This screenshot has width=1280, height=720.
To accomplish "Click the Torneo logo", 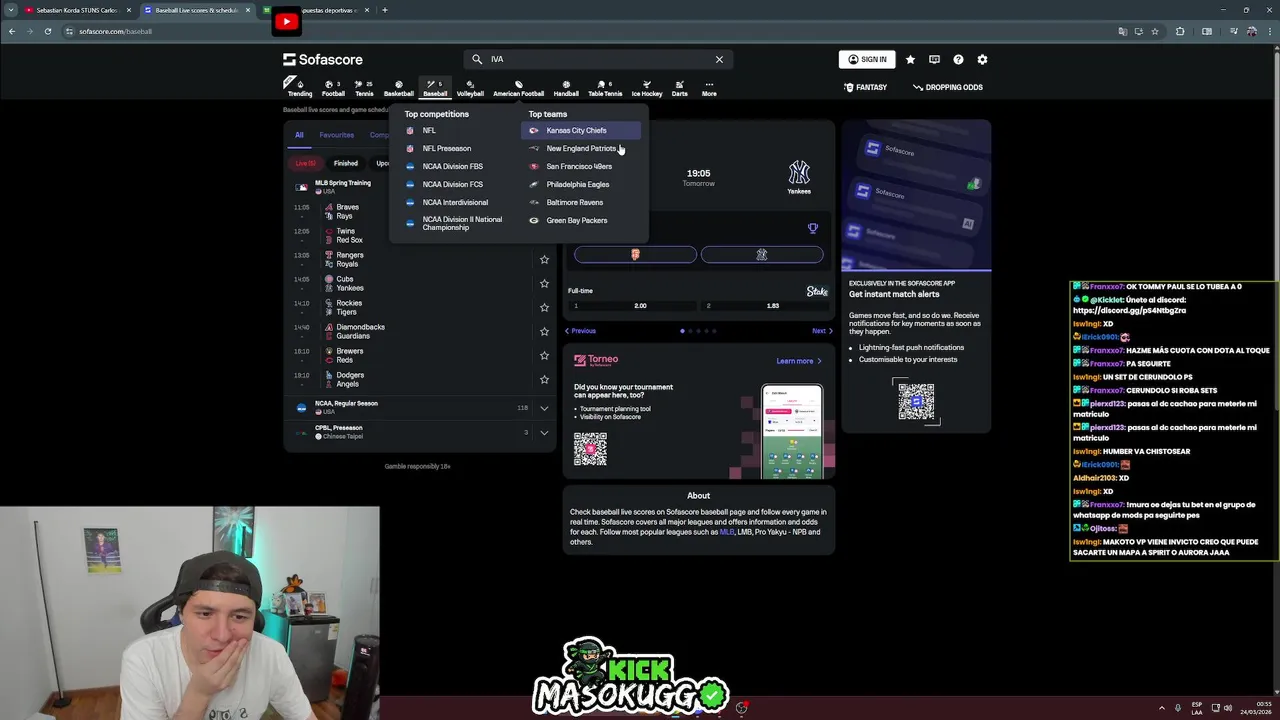I will click(596, 360).
